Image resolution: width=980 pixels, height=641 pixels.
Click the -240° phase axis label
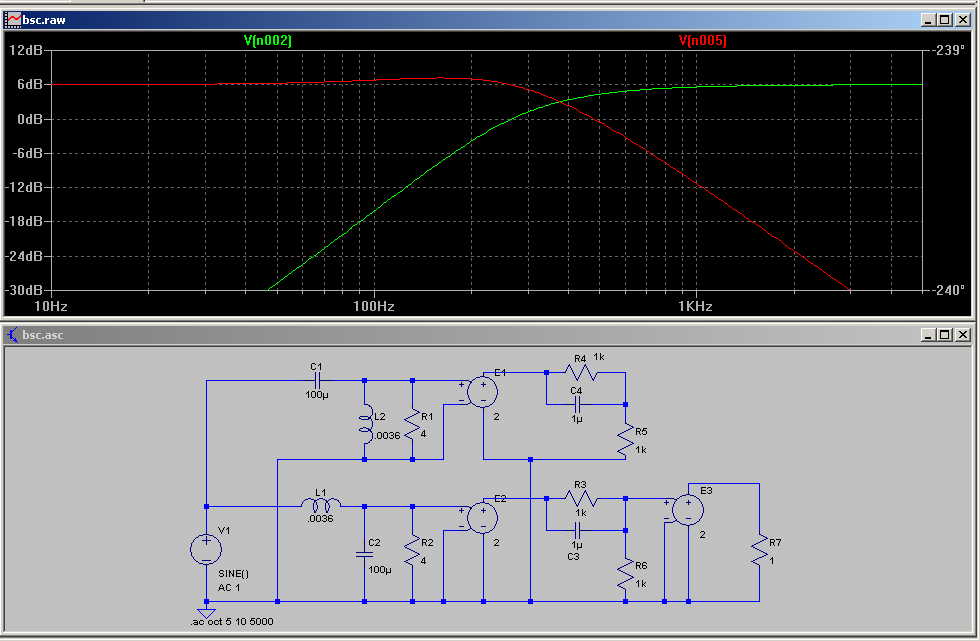click(948, 290)
